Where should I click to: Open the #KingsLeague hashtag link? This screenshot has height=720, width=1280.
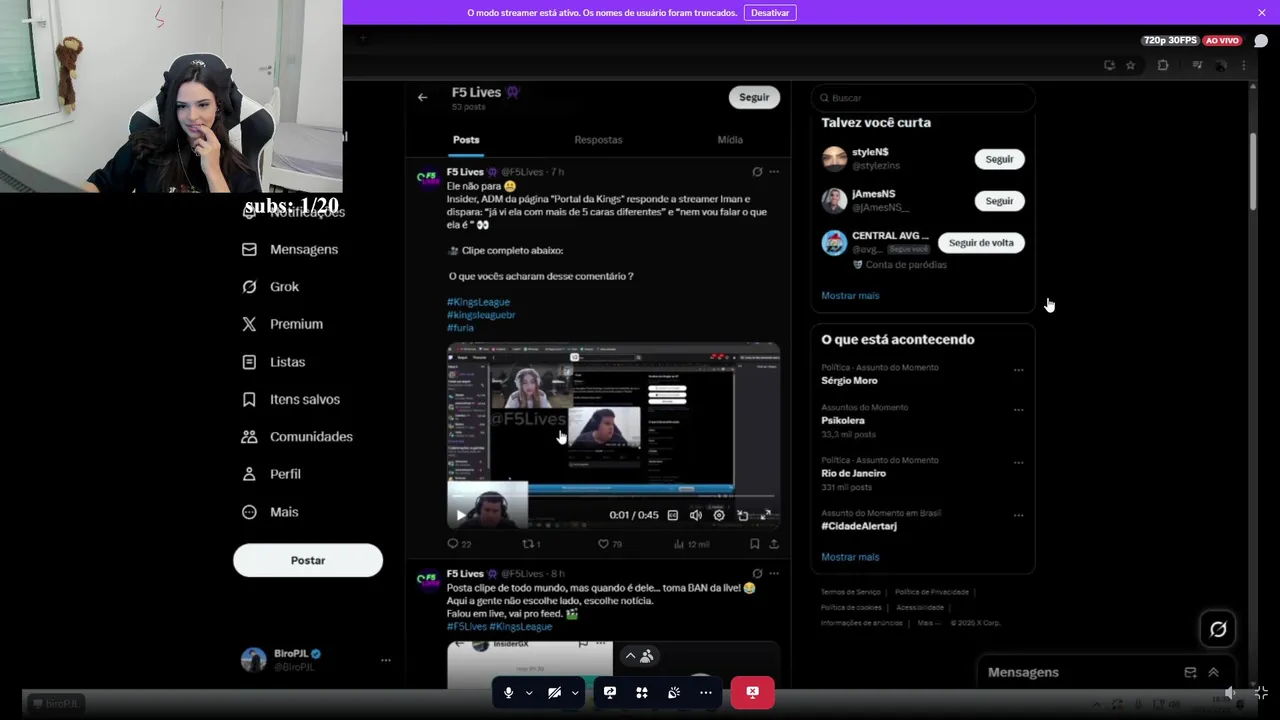pyautogui.click(x=478, y=302)
